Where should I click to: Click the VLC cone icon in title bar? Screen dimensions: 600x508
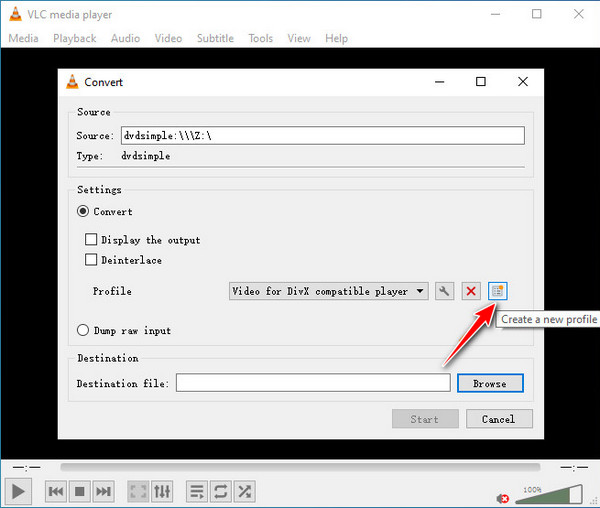(x=15, y=14)
